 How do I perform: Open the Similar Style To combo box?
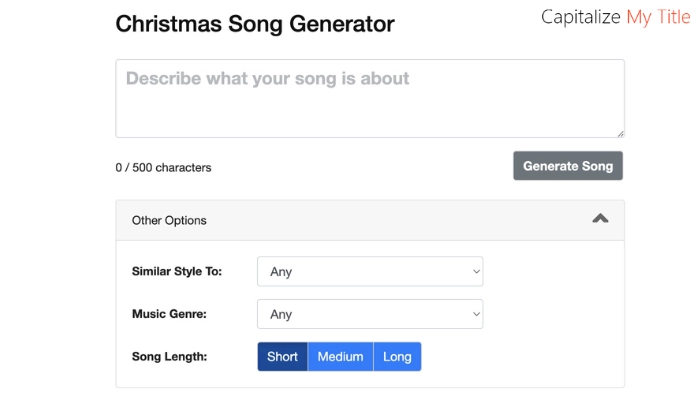click(x=370, y=271)
